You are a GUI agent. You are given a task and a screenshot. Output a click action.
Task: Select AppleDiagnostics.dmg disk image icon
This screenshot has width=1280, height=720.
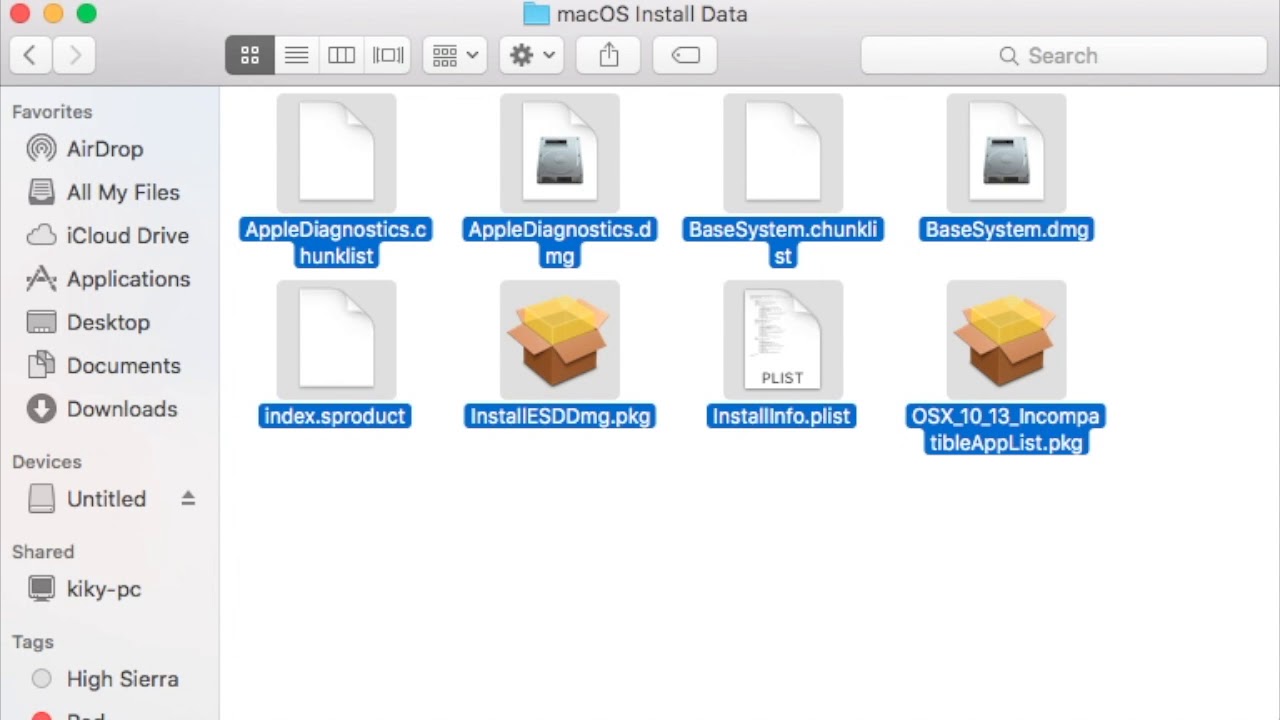pyautogui.click(x=560, y=153)
